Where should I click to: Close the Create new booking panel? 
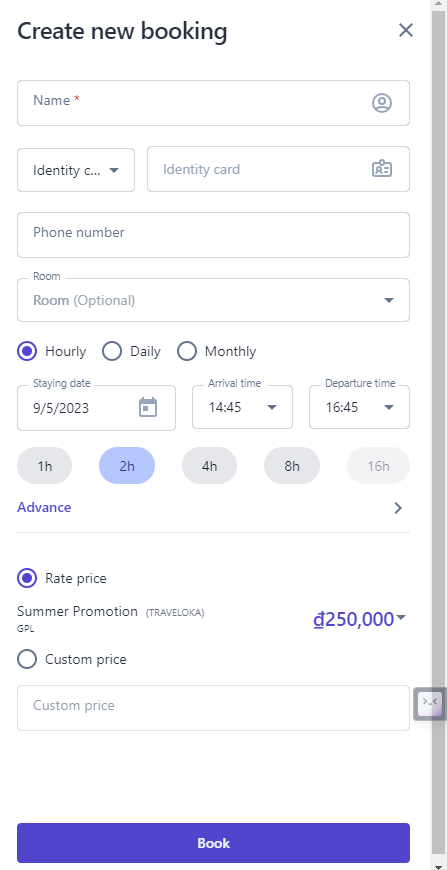[406, 31]
